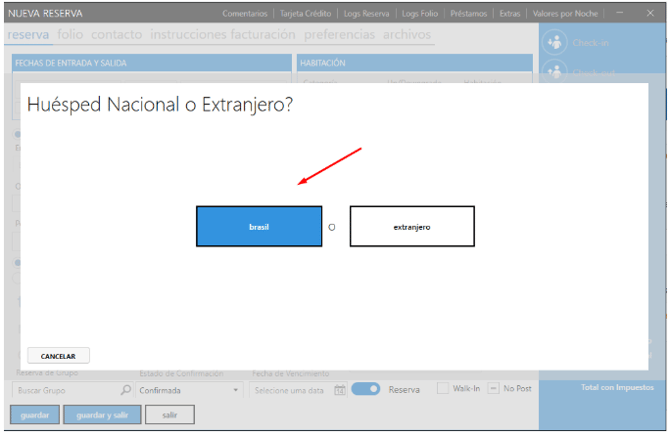Open Tarjeta Crédito from top menu
This screenshot has height=436, width=670.
[x=306, y=14]
